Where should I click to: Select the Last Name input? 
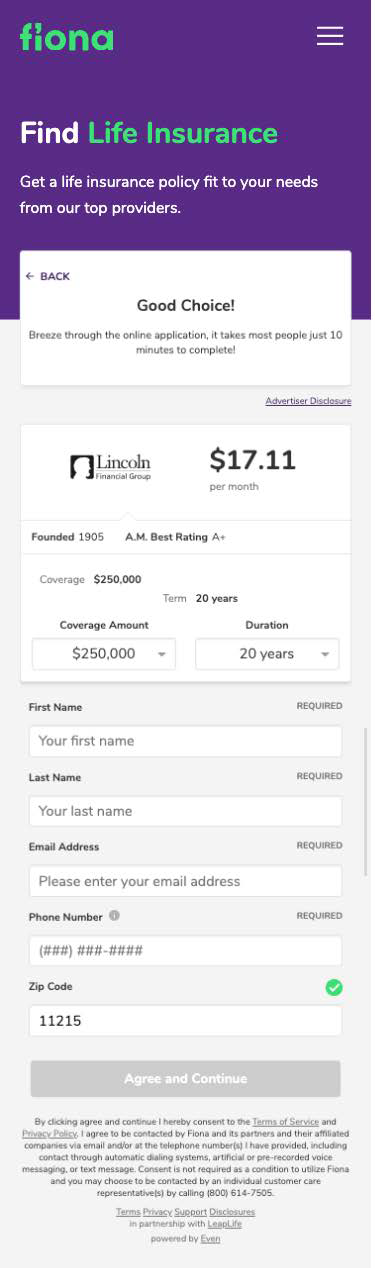point(186,811)
